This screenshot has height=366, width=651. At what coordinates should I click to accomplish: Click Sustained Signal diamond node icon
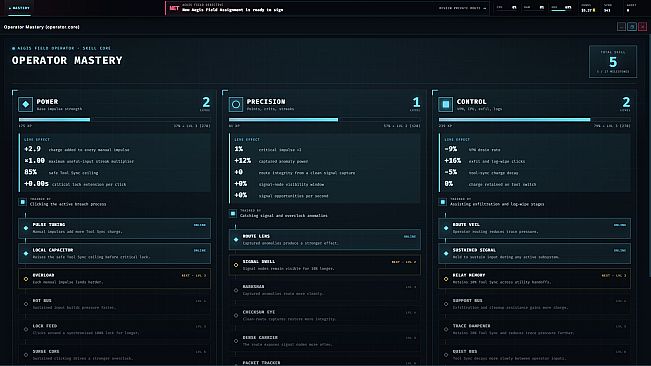[x=446, y=253]
